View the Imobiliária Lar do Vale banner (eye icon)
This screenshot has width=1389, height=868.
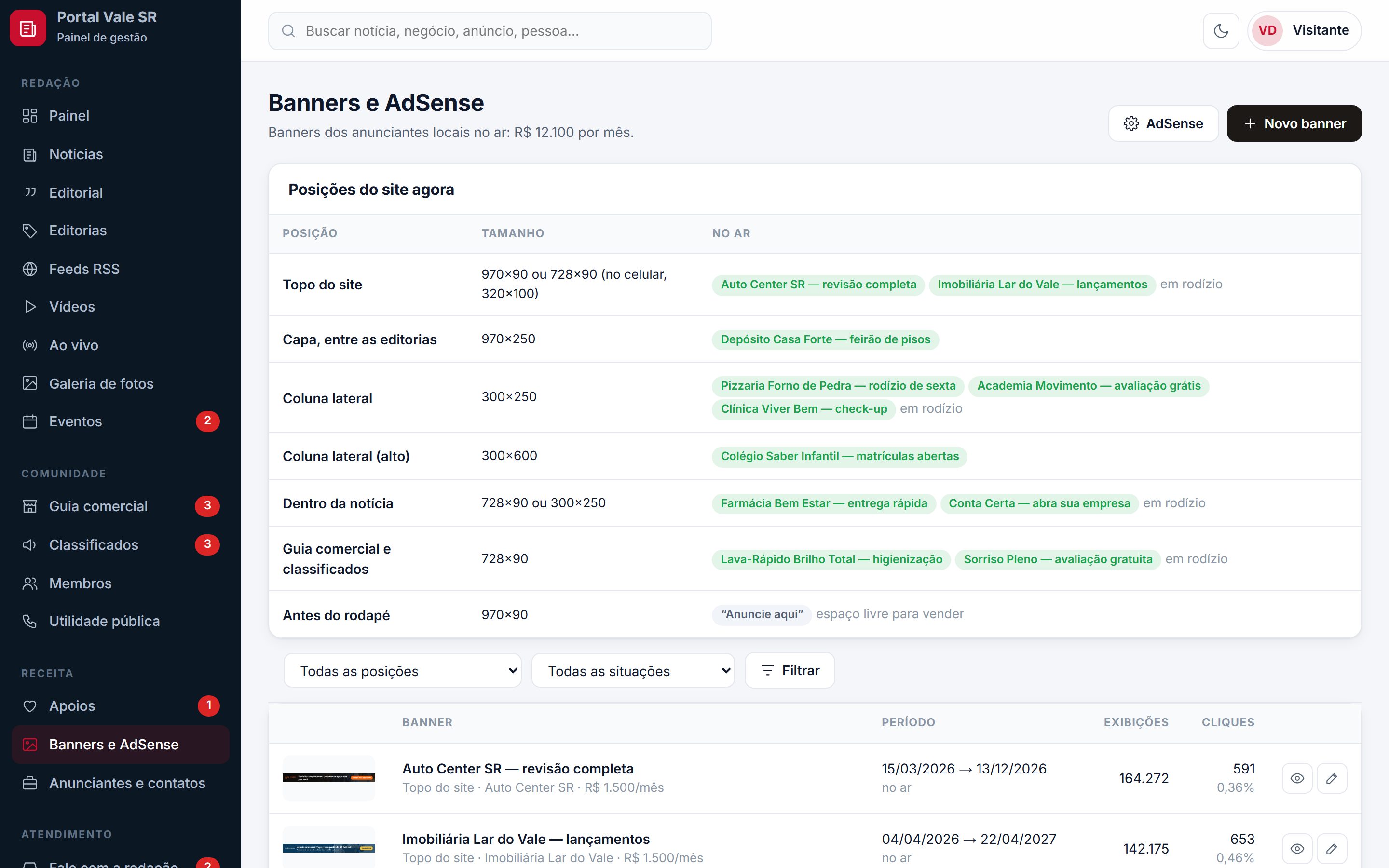pos(1296,849)
